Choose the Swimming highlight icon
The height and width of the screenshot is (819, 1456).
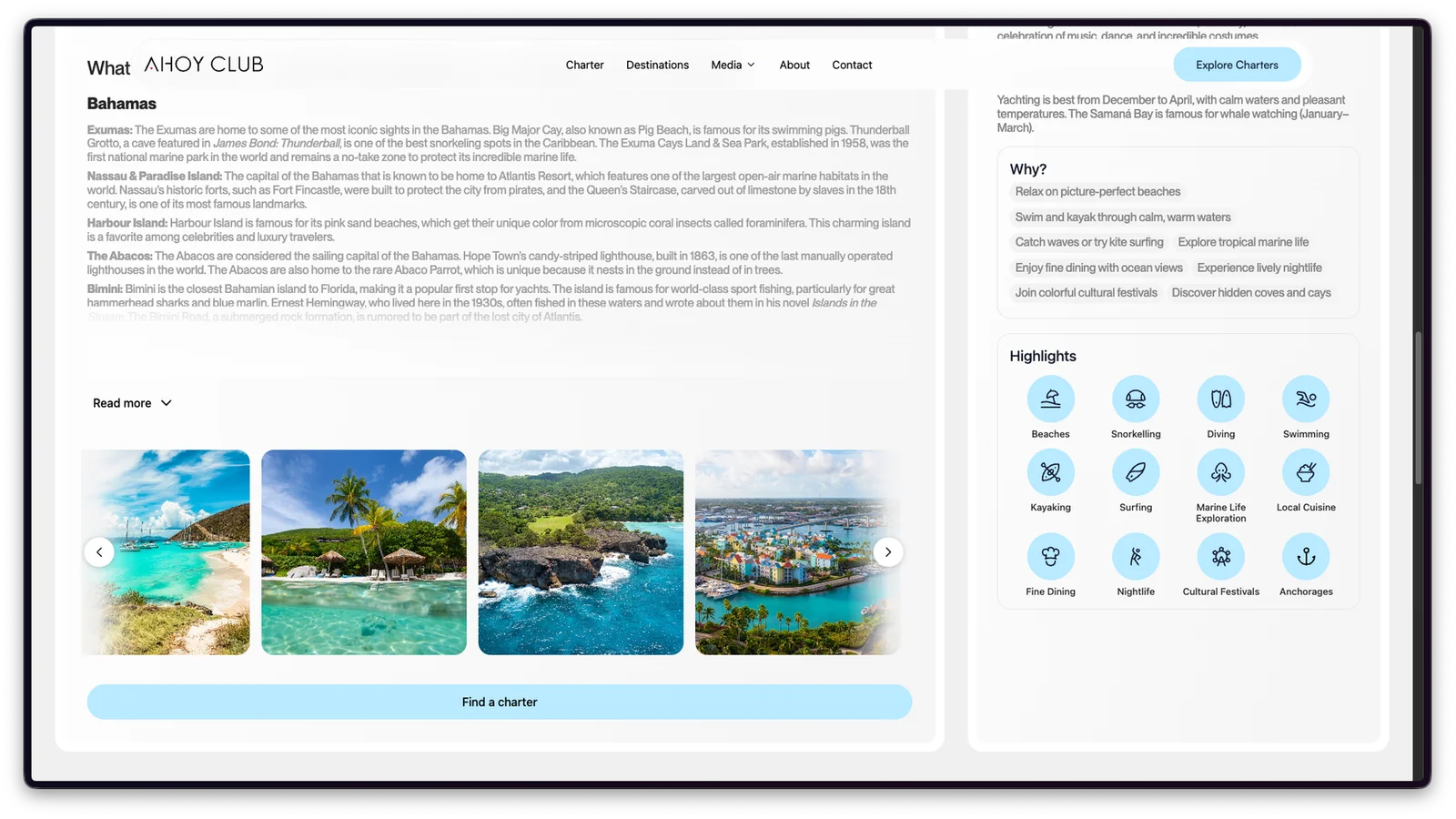tap(1306, 399)
